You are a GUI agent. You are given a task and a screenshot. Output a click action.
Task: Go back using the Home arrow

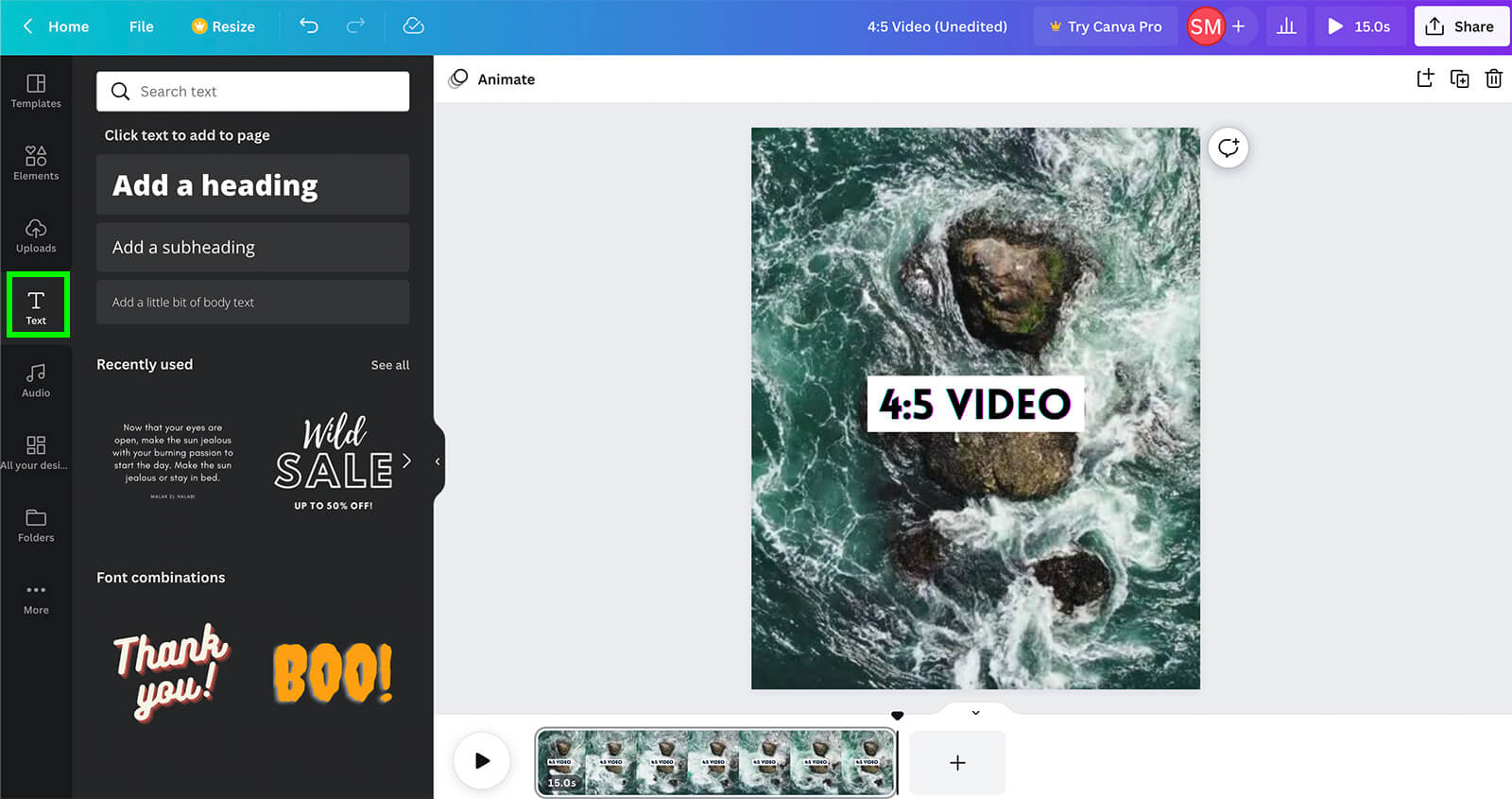(x=28, y=26)
